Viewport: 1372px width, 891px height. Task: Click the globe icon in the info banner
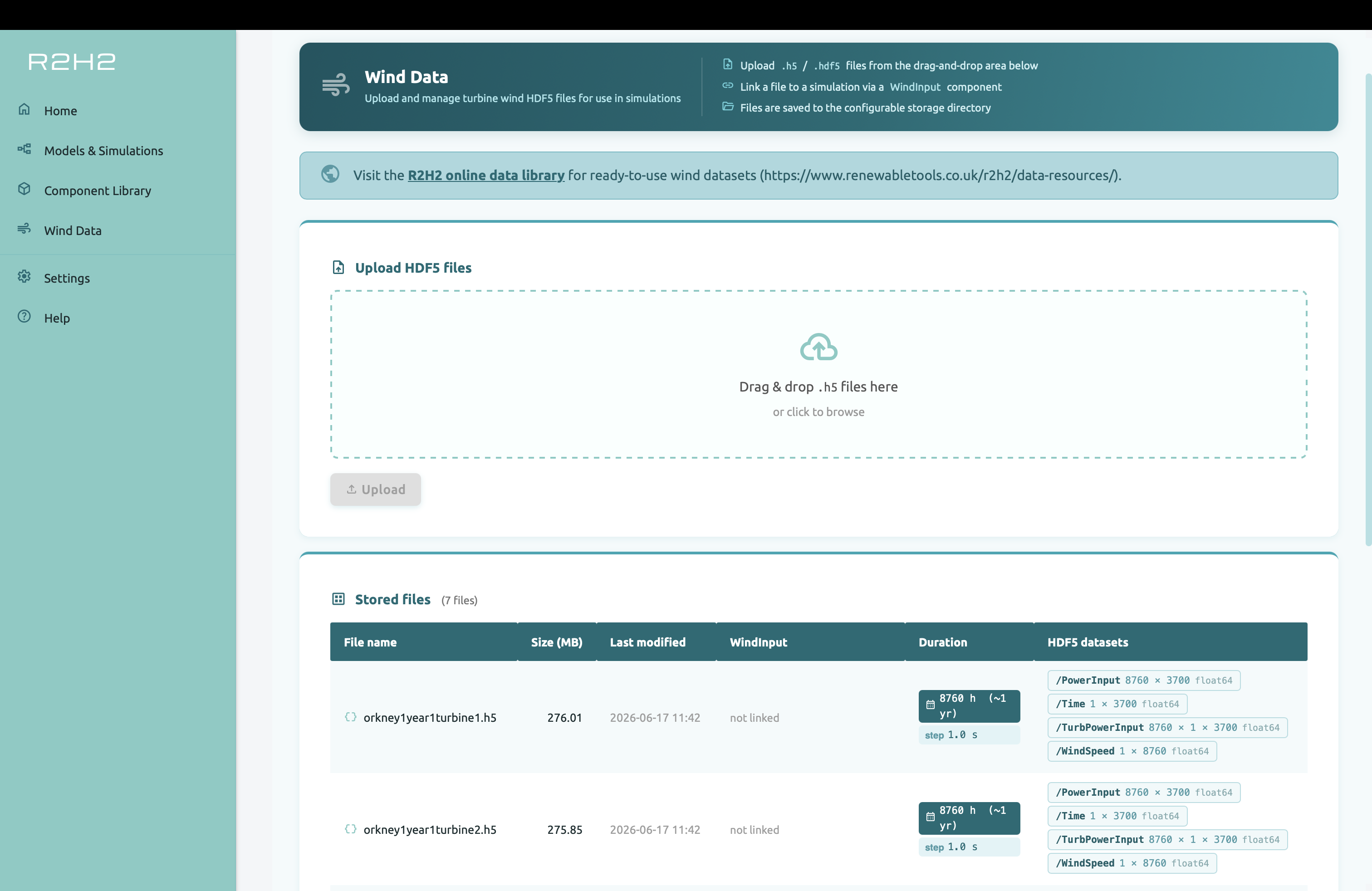pyautogui.click(x=330, y=174)
